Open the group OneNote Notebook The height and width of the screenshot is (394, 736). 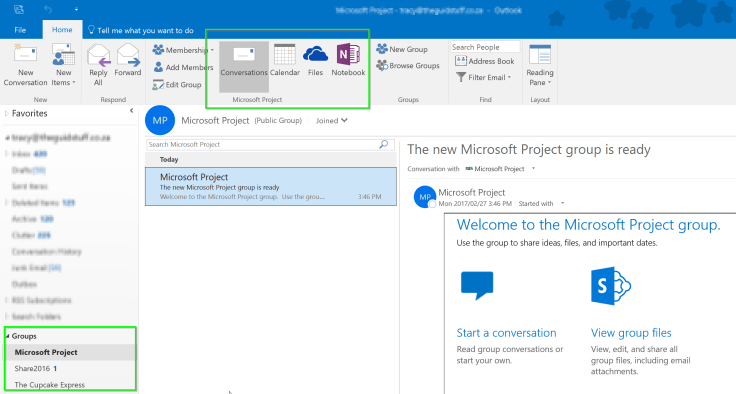348,60
